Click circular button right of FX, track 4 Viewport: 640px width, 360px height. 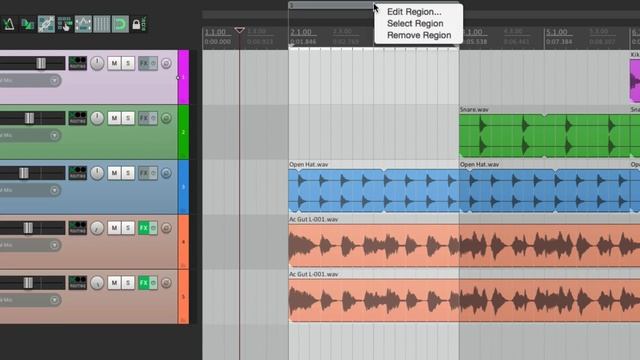tap(166, 228)
